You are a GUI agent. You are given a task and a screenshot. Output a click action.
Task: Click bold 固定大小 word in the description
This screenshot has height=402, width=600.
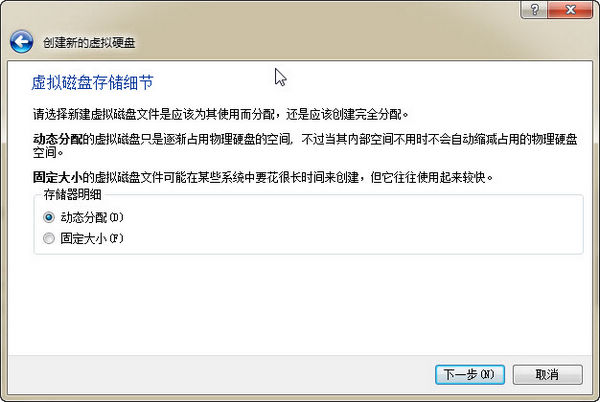pos(58,177)
